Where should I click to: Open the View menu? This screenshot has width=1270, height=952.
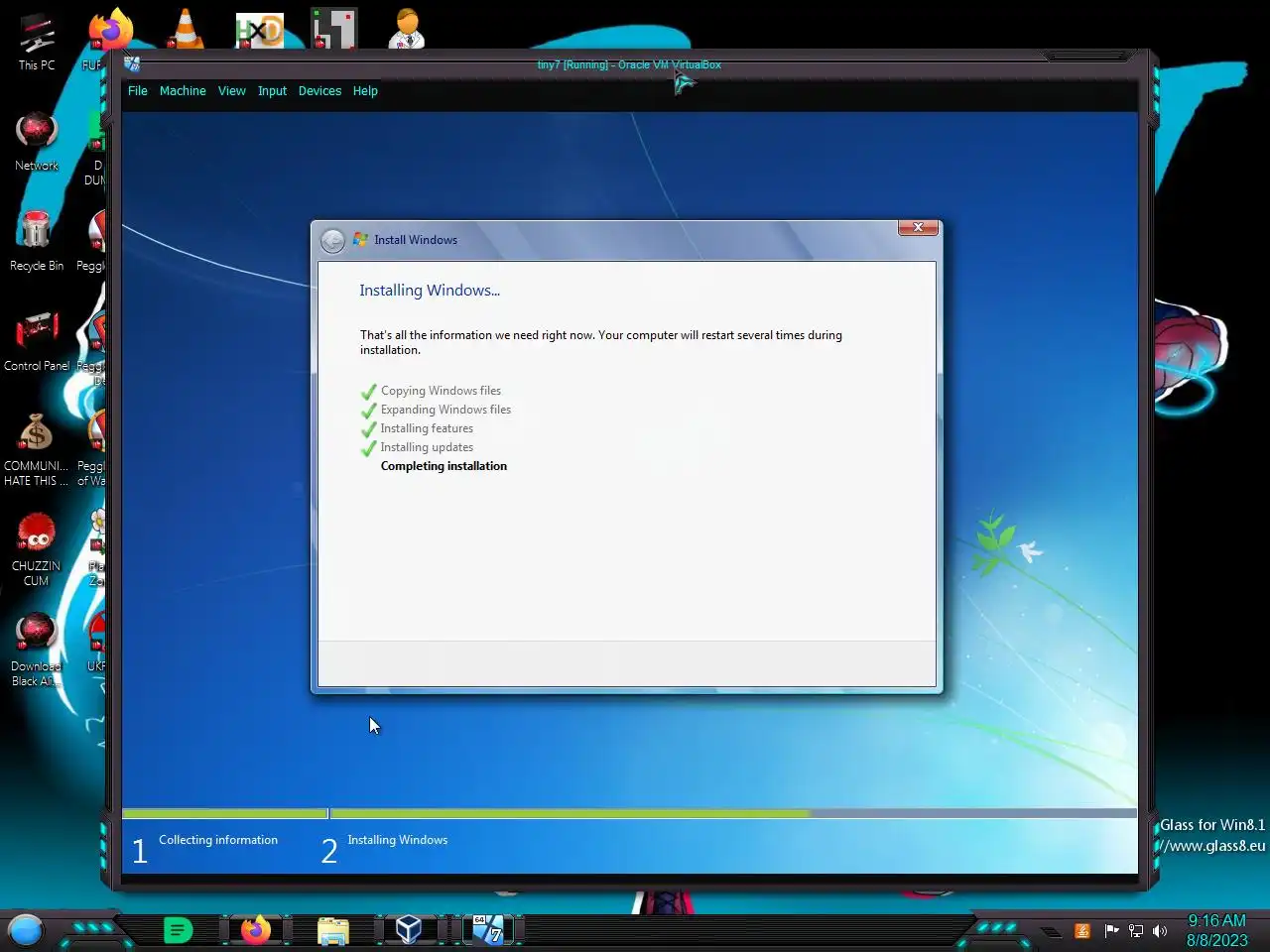(231, 91)
